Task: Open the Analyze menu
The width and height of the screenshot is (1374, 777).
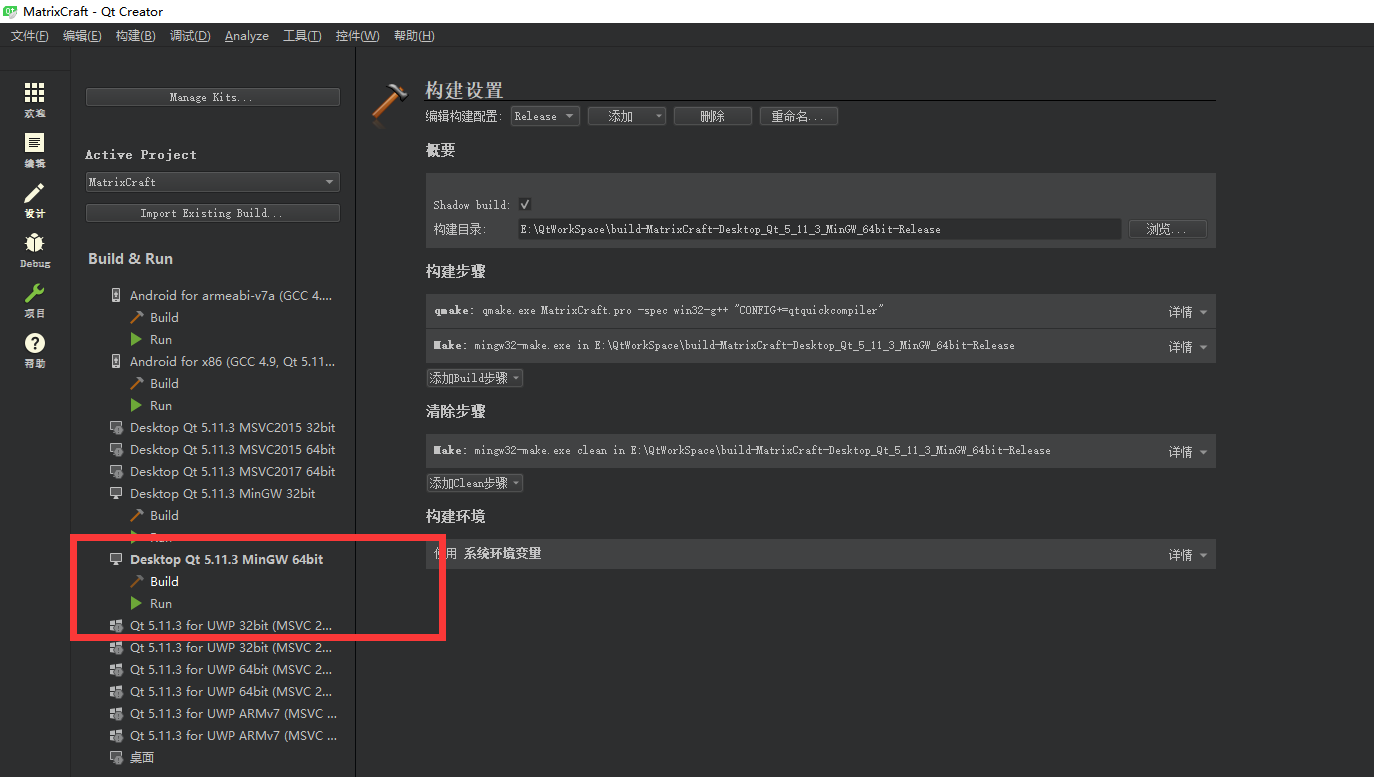Action: click(x=246, y=35)
